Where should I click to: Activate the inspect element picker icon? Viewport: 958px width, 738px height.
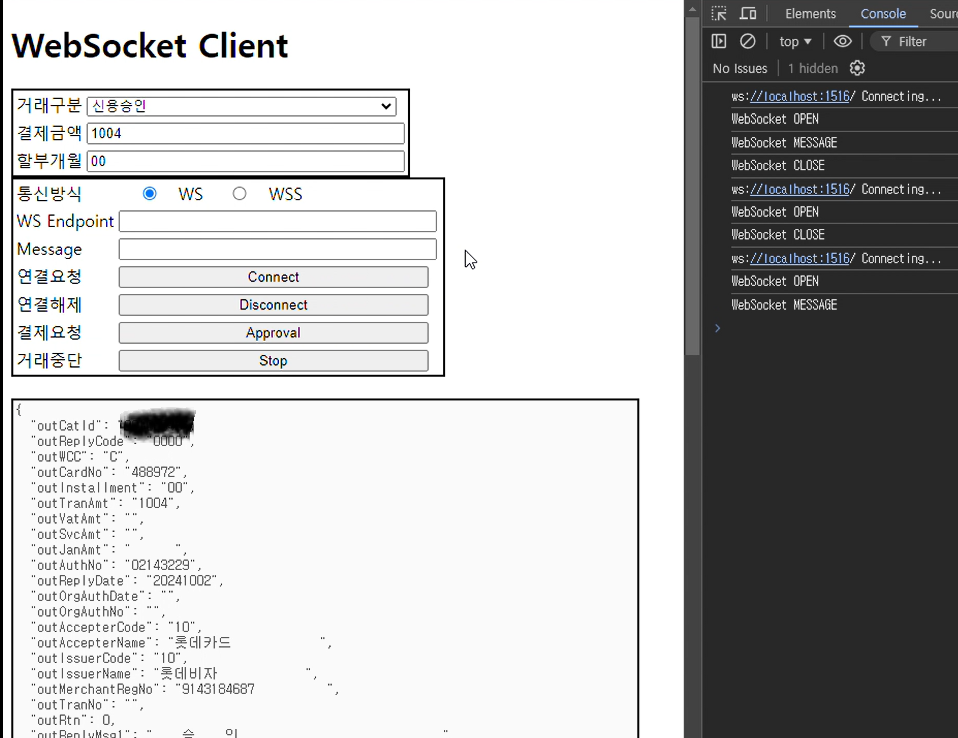[719, 14]
